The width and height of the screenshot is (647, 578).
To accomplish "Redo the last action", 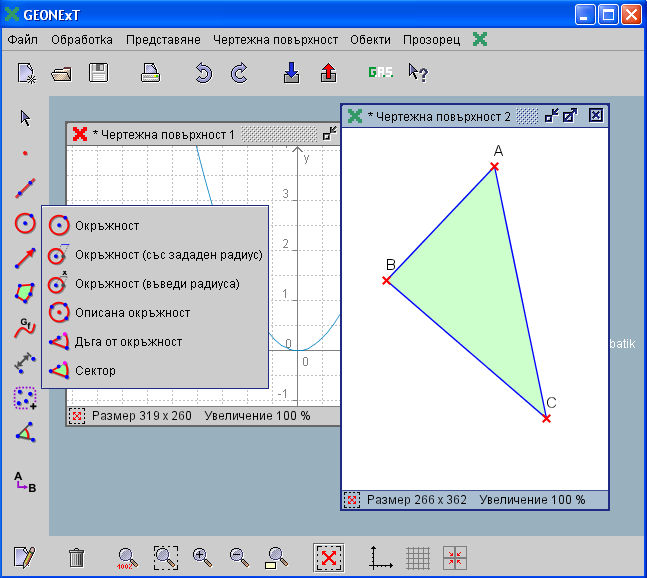I will tap(239, 73).
